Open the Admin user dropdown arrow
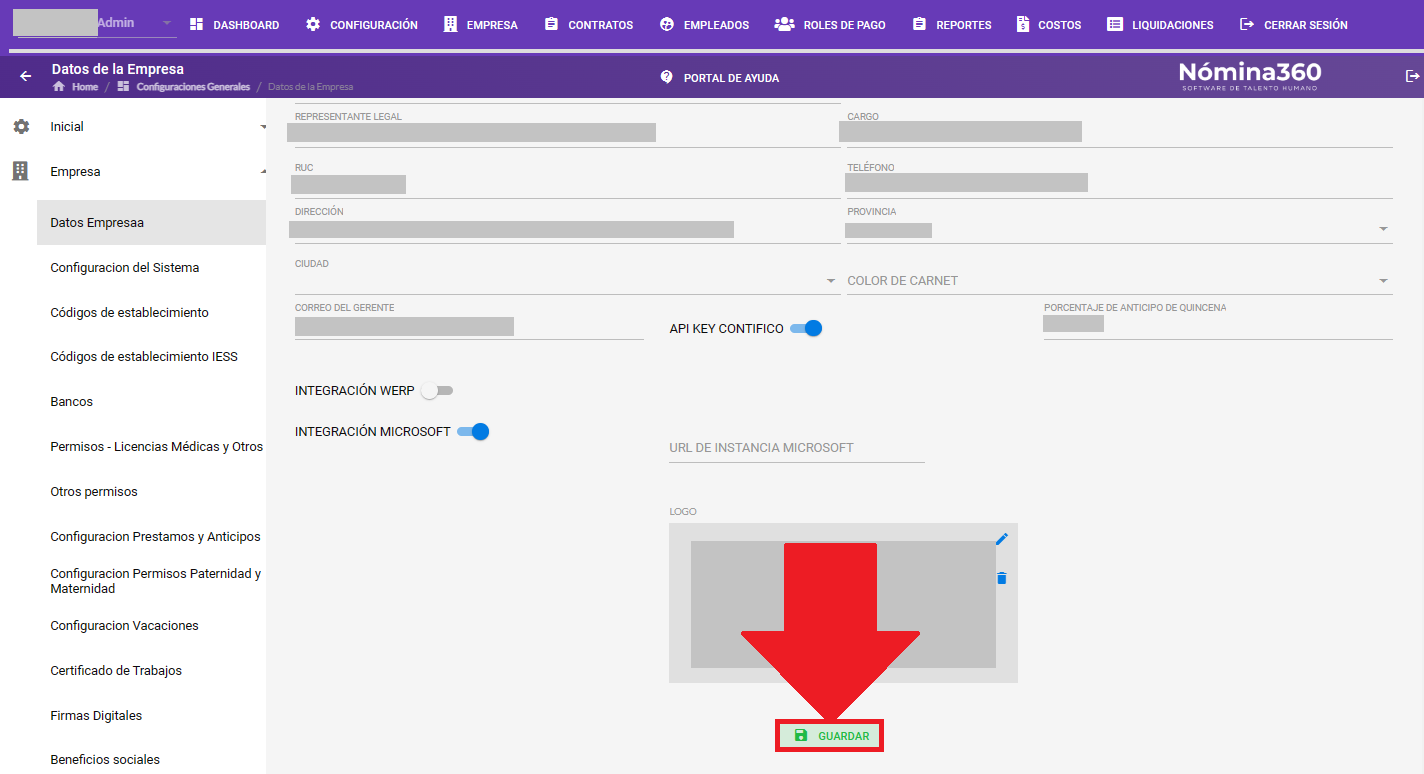Screen dimensions: 1424x774 pyautogui.click(x=166, y=23)
